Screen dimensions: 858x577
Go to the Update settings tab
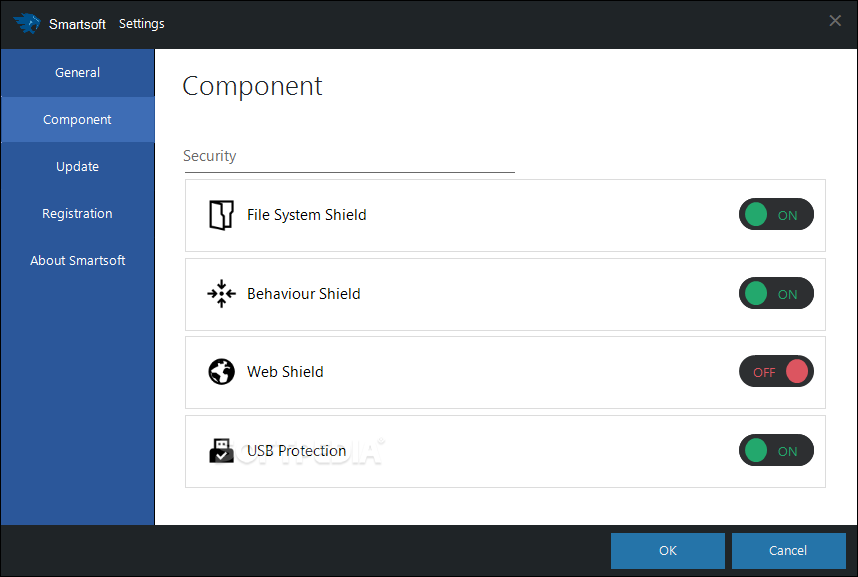click(78, 167)
